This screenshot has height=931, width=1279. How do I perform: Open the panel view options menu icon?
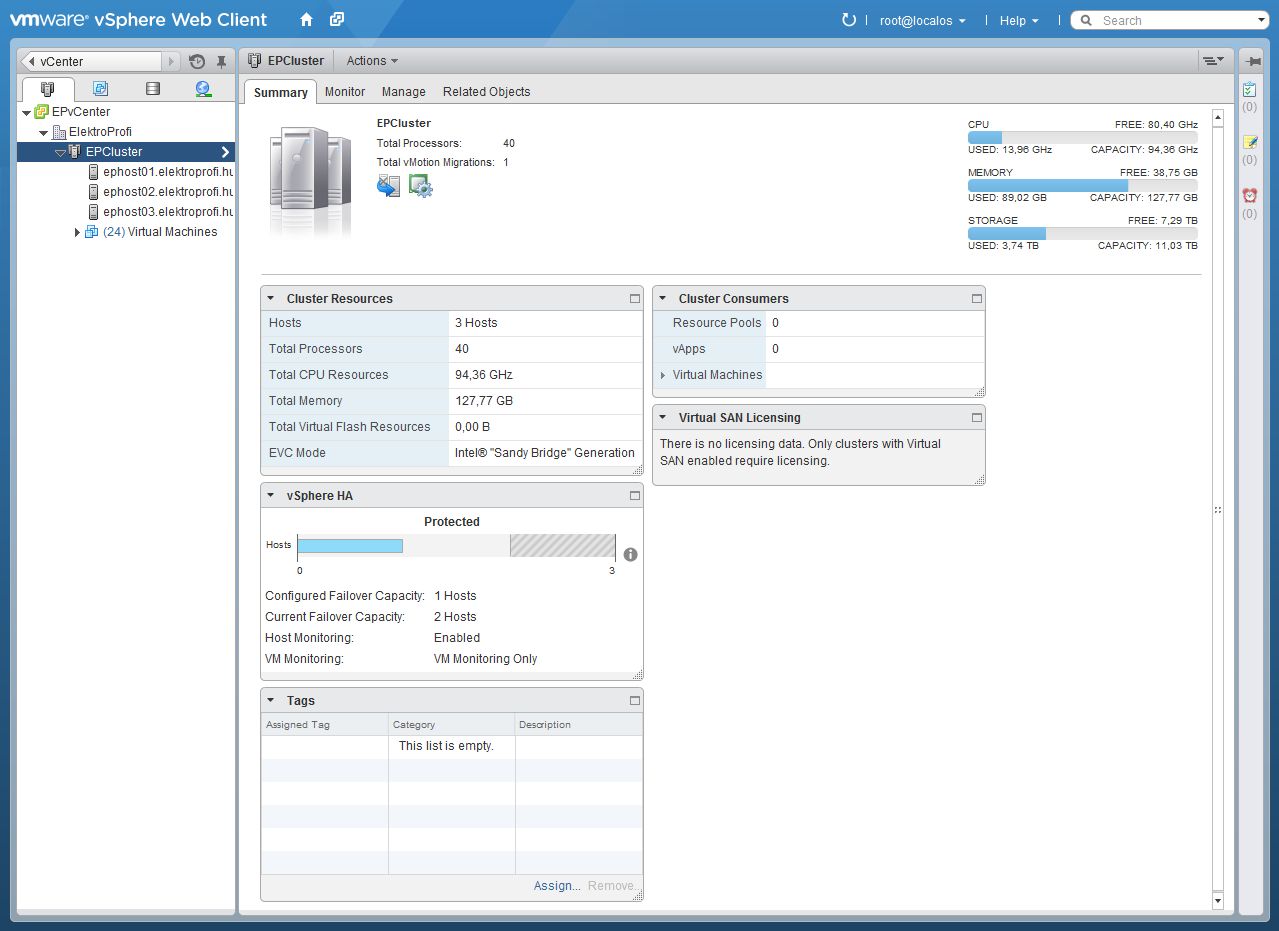coord(1213,61)
